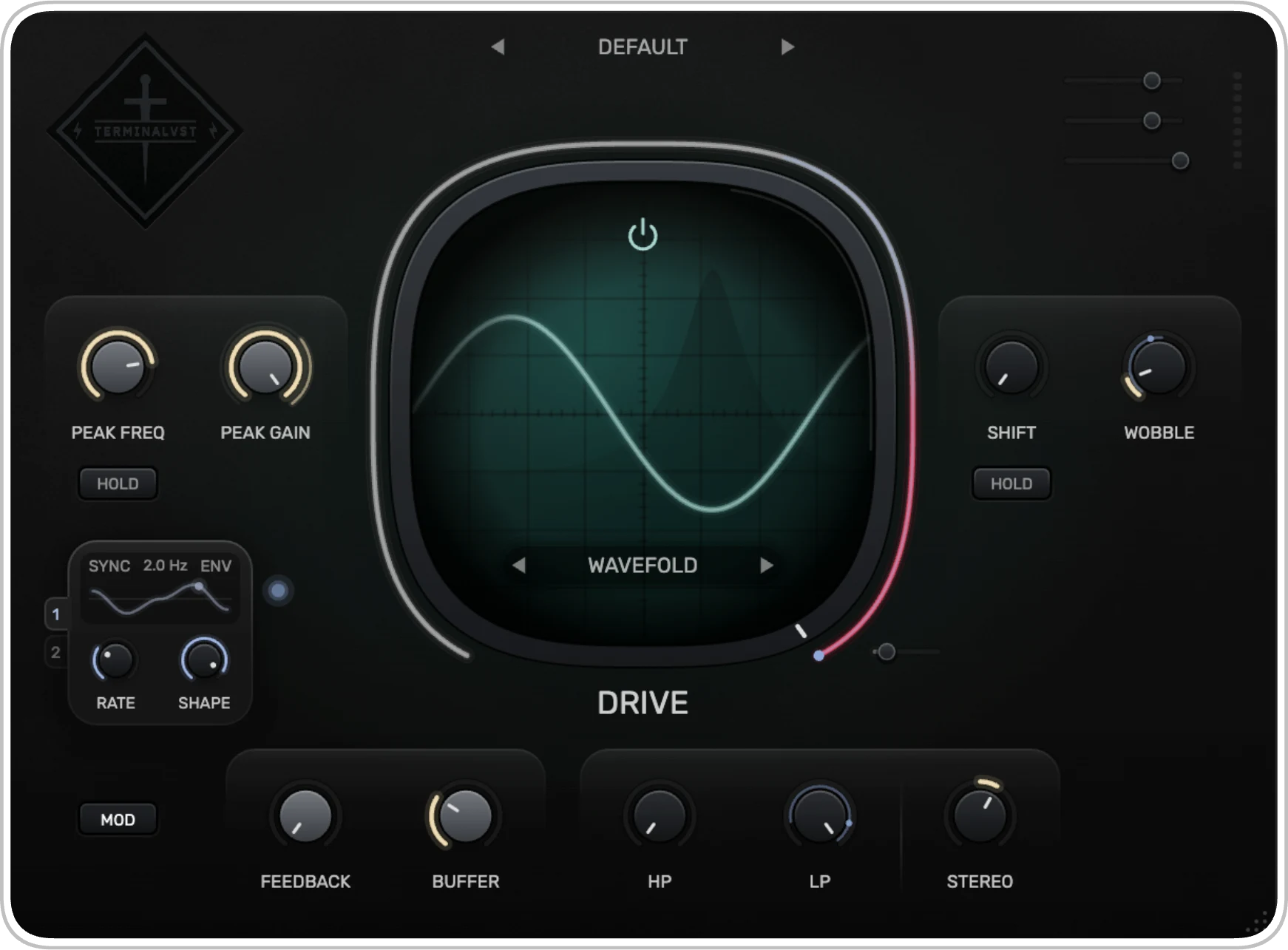
Task: Click the STEREO knob
Action: click(980, 815)
